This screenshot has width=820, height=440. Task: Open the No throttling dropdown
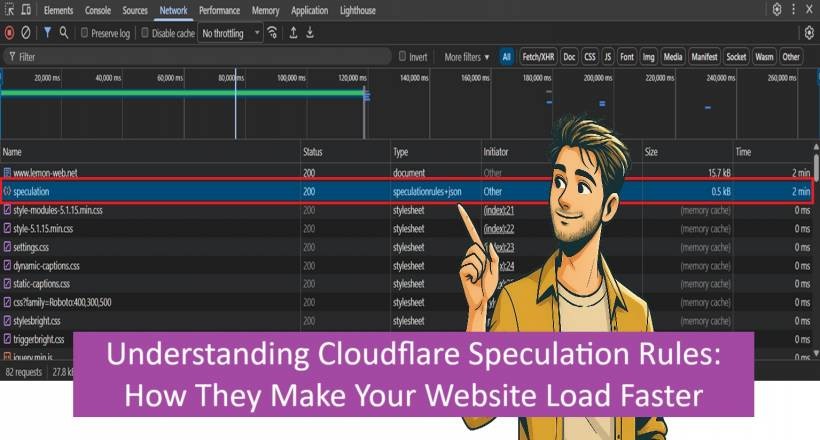[230, 33]
